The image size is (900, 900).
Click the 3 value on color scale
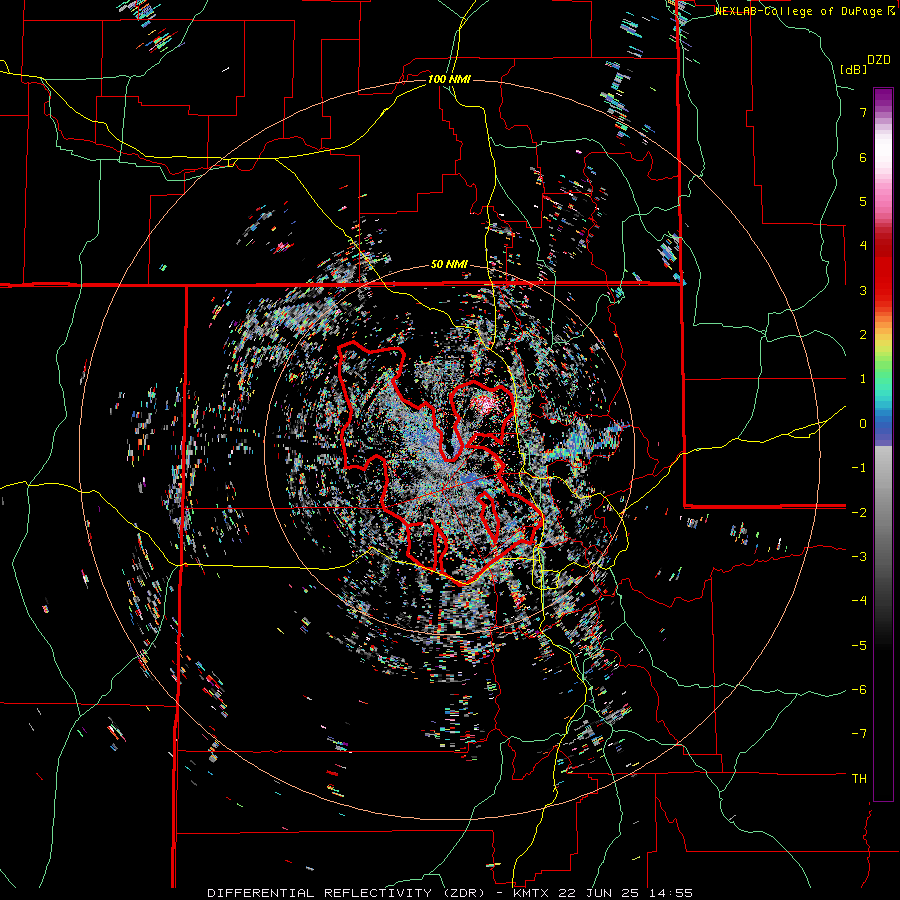[x=863, y=290]
